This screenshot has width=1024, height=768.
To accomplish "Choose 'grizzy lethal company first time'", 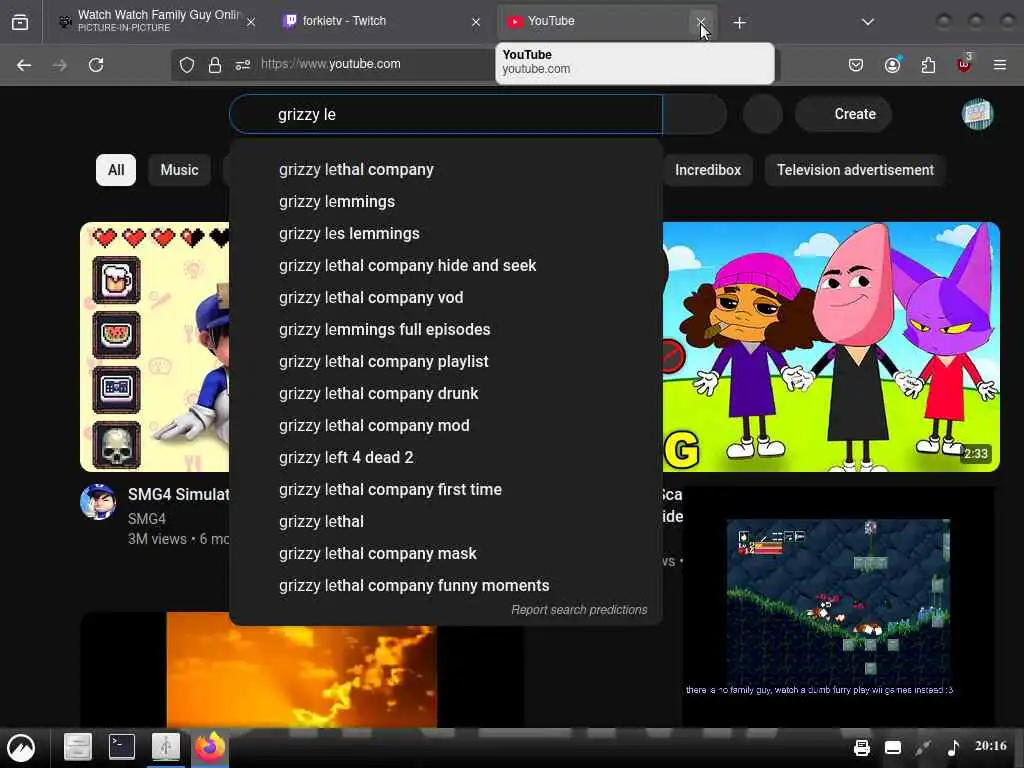I will (446, 490).
